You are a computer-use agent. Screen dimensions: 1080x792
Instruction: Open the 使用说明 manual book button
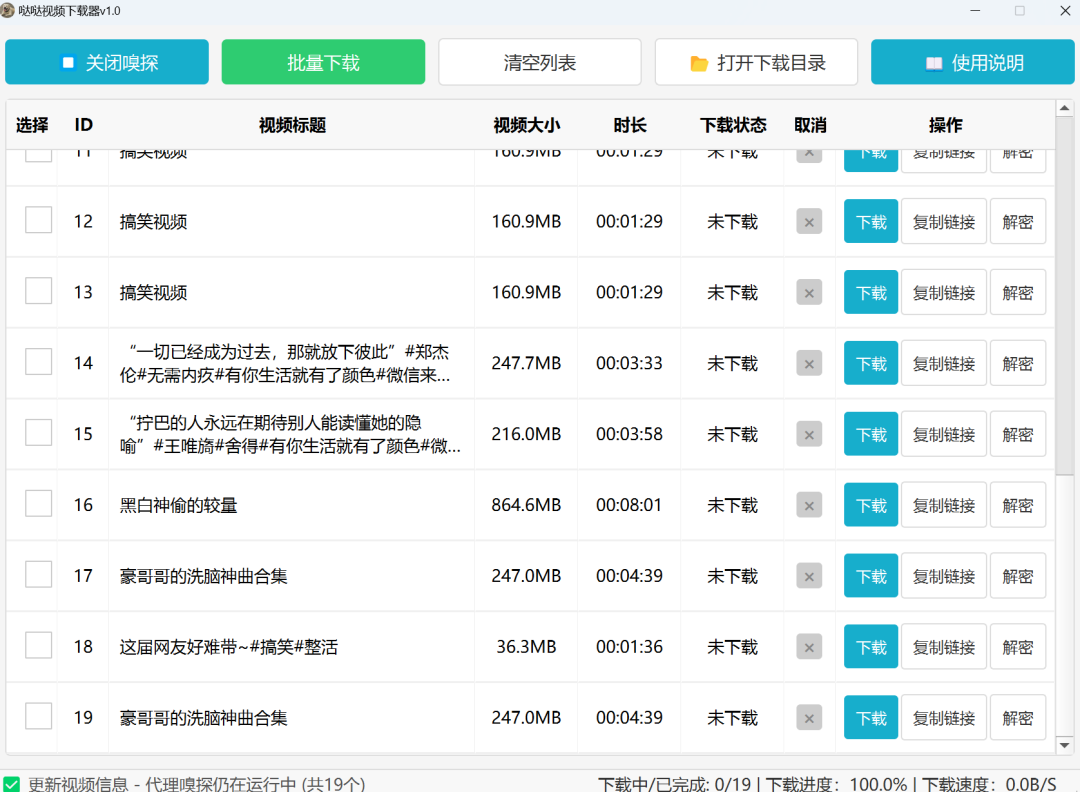973,63
